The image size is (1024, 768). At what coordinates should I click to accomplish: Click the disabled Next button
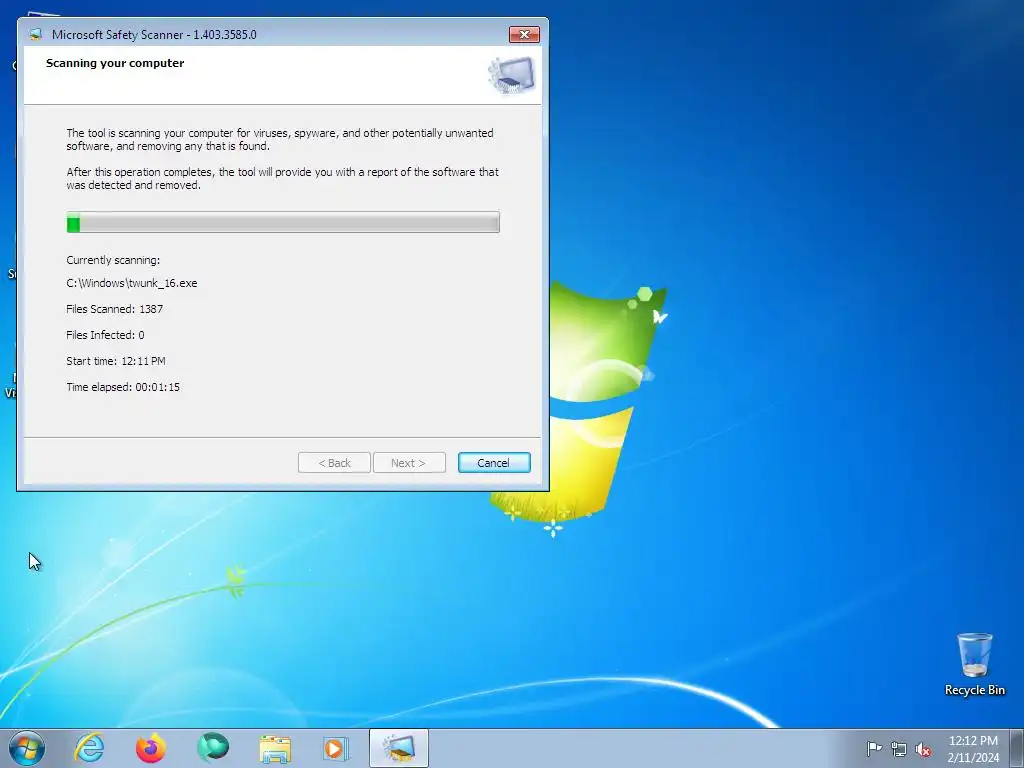(409, 462)
